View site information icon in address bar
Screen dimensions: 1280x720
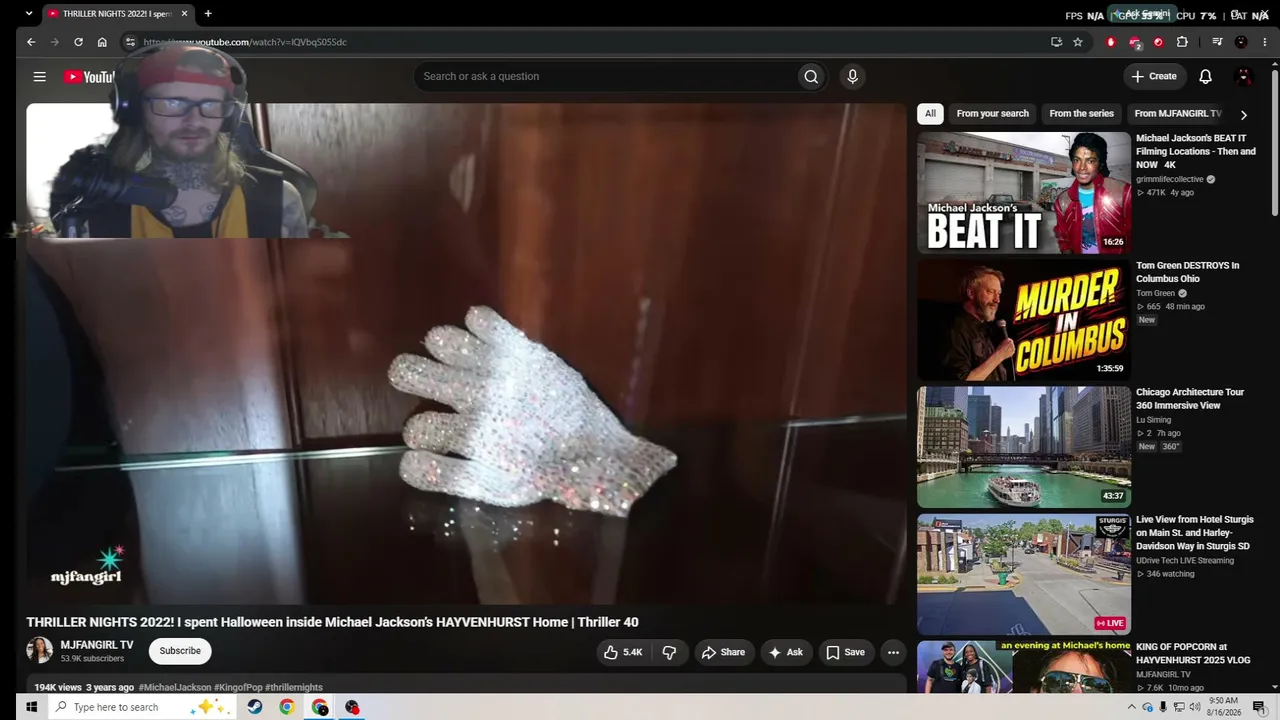pos(130,42)
